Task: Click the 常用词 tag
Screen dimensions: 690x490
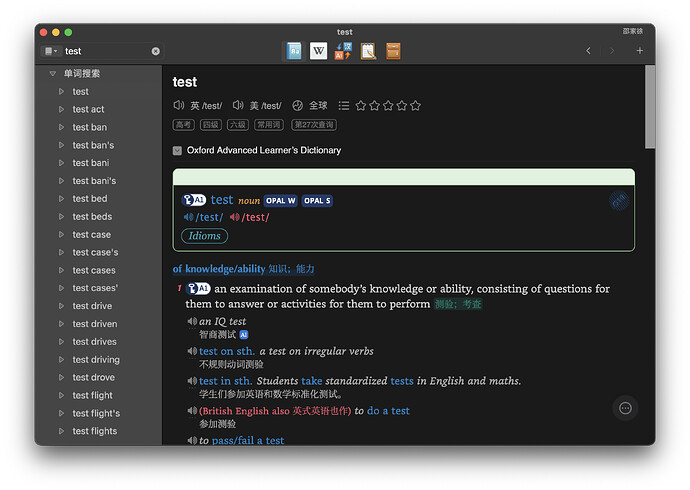Action: click(x=269, y=125)
